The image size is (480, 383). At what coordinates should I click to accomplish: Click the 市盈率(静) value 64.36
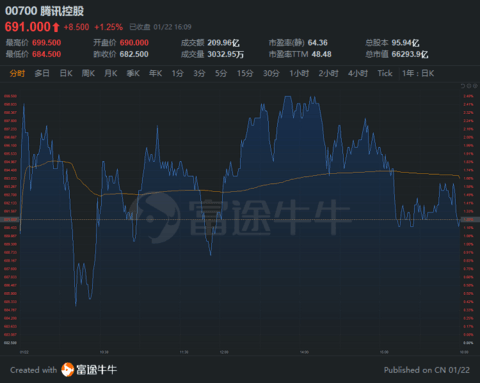(x=317, y=43)
